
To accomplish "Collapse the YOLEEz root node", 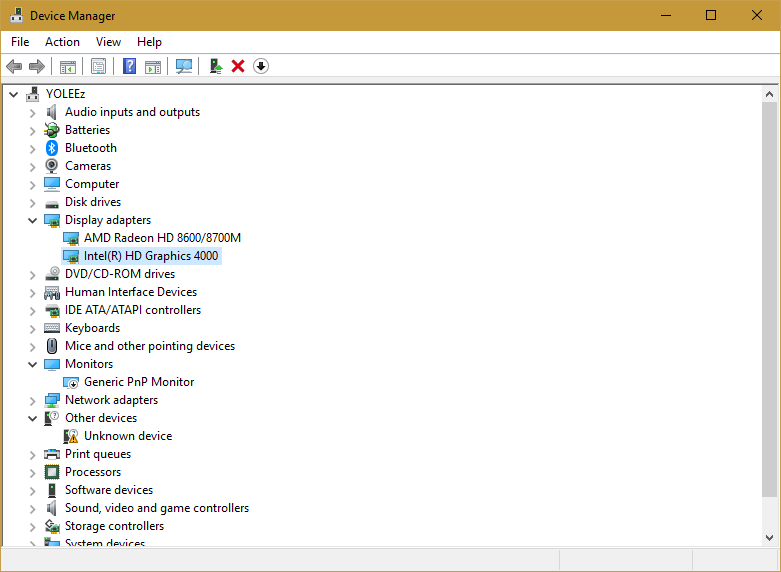I will pyautogui.click(x=14, y=94).
